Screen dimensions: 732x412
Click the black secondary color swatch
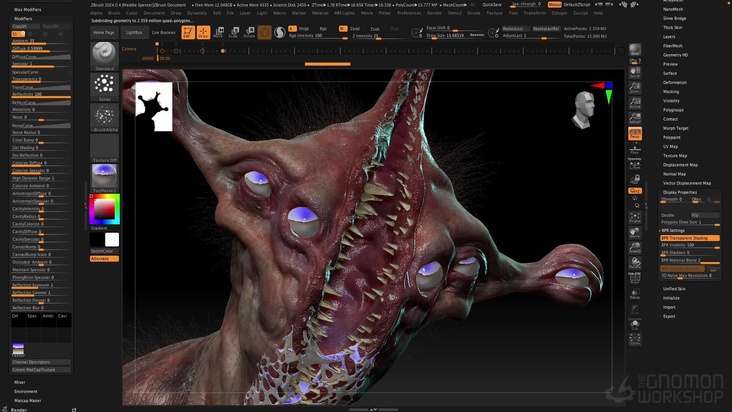[x=97, y=239]
